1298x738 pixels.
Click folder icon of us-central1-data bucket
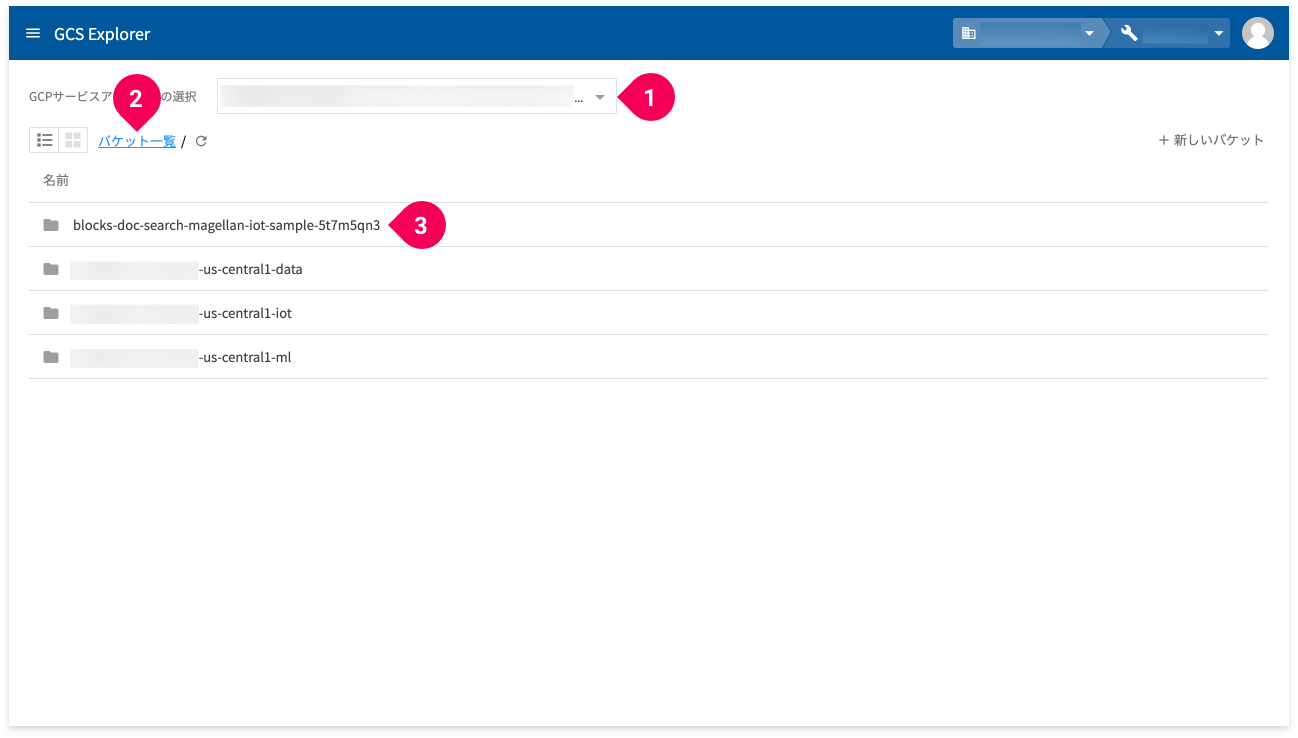[51, 269]
